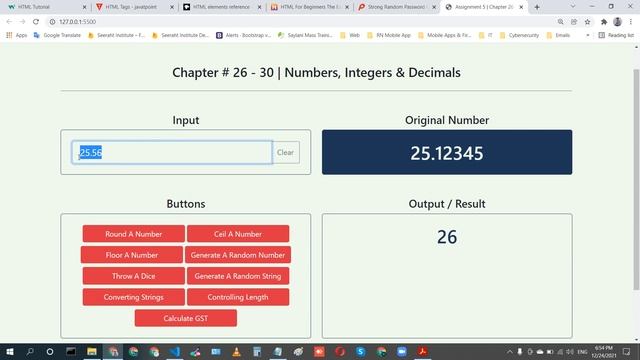Click the Floor A Number button
640x360 pixels.
coord(132,255)
